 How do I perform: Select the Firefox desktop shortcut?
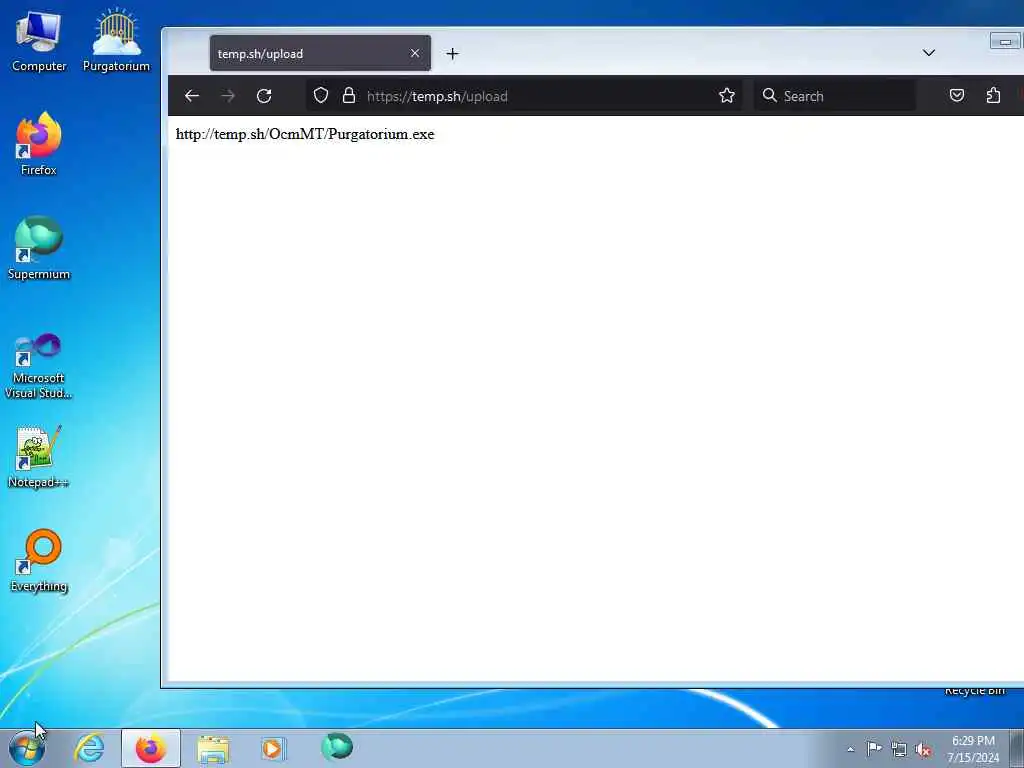pyautogui.click(x=39, y=144)
